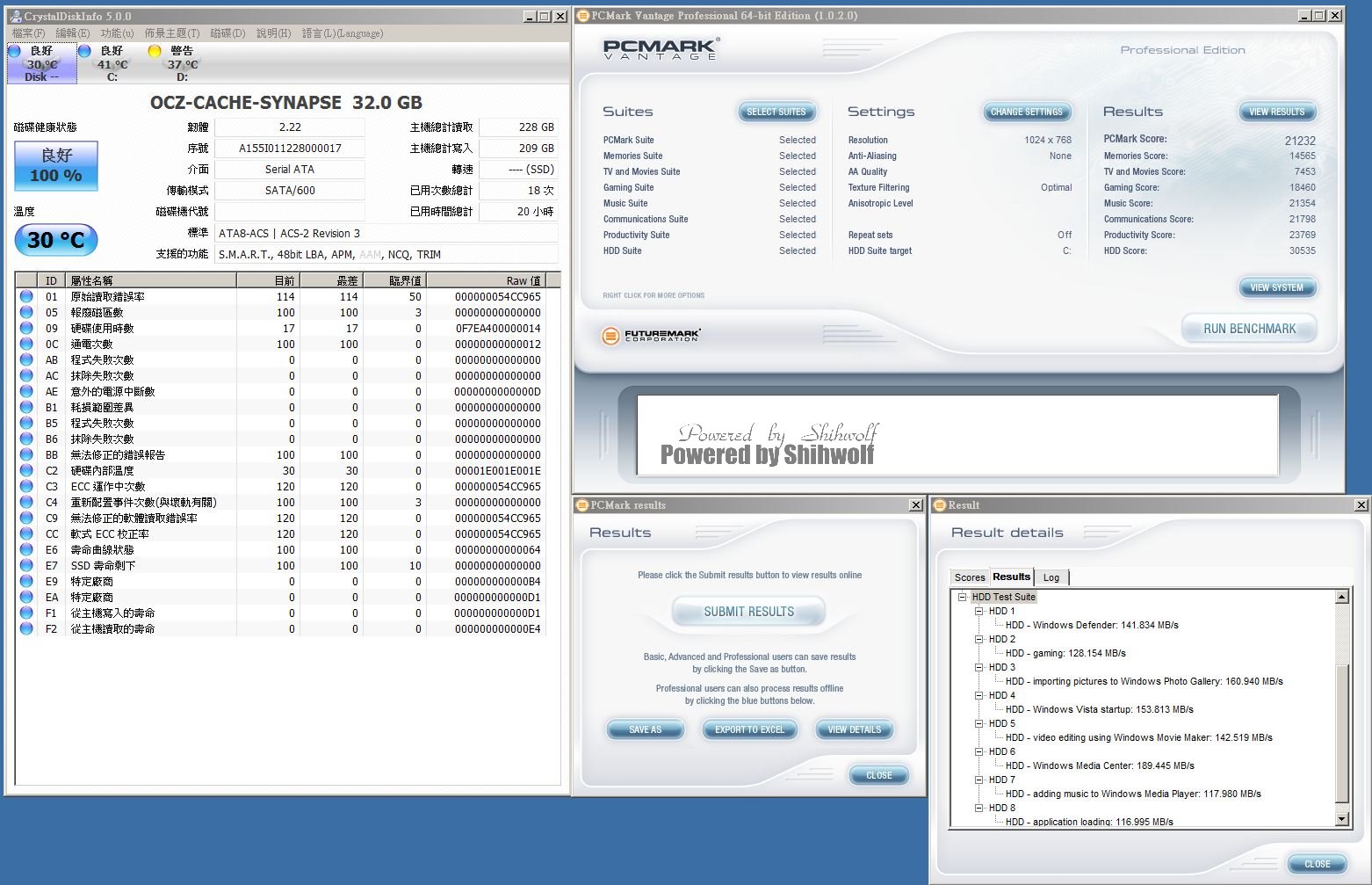Open the 編輯(E) menu
1372x885 pixels.
point(73,33)
